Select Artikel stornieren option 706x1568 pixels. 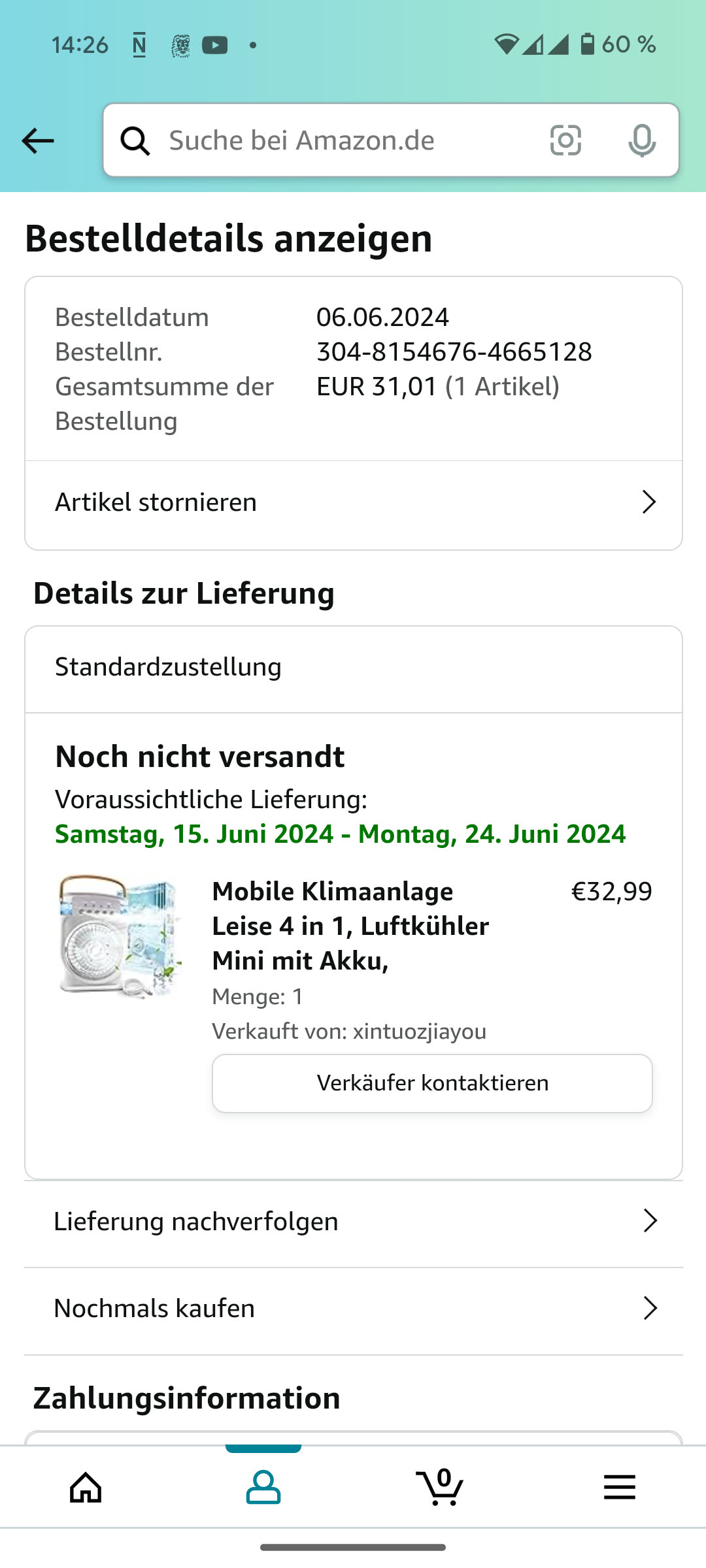(156, 502)
